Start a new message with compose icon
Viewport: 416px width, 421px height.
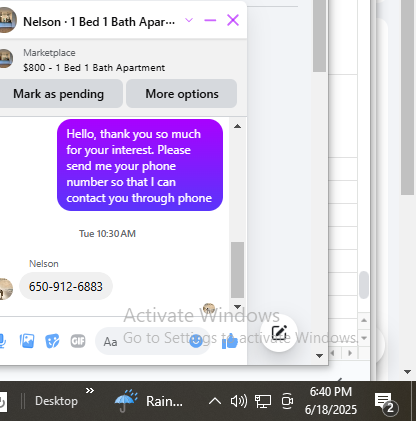(x=279, y=332)
